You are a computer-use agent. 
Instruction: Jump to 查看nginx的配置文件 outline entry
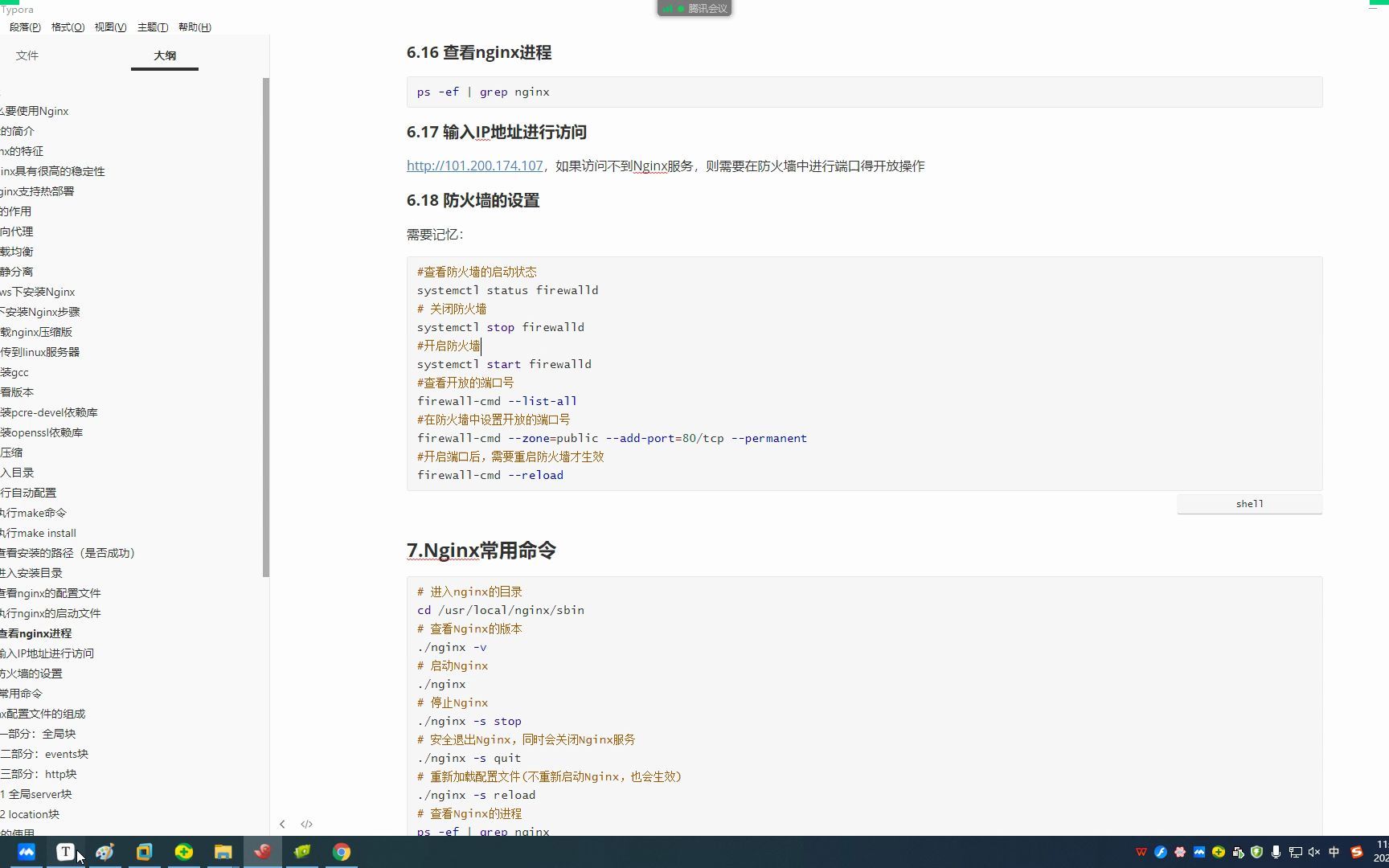[x=51, y=593]
